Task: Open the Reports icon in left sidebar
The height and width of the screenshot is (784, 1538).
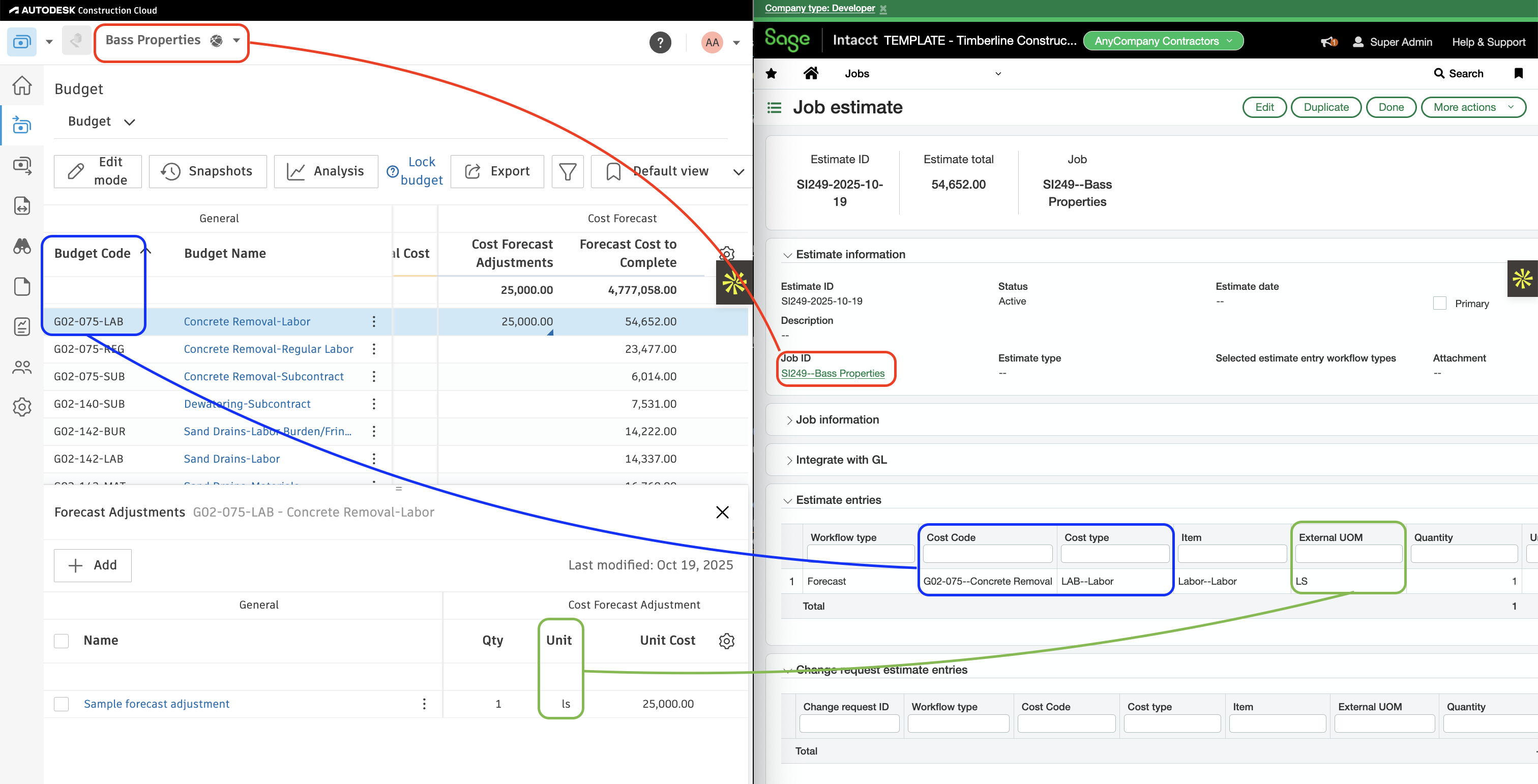Action: [x=22, y=326]
